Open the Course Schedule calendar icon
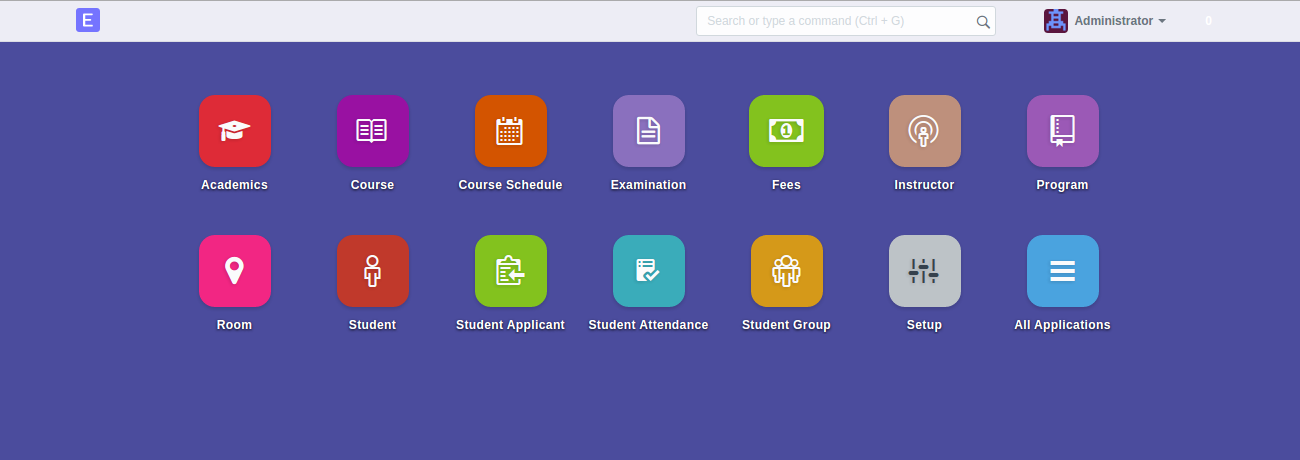This screenshot has width=1300, height=460. [510, 131]
